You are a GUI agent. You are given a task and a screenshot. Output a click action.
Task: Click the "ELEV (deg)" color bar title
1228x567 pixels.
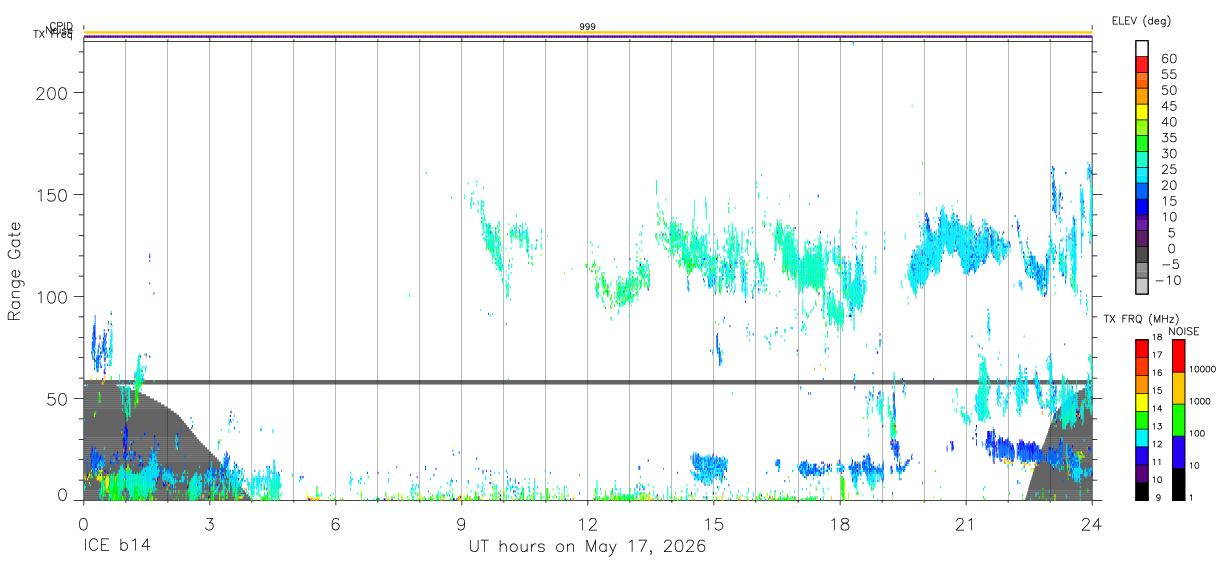pyautogui.click(x=1141, y=20)
